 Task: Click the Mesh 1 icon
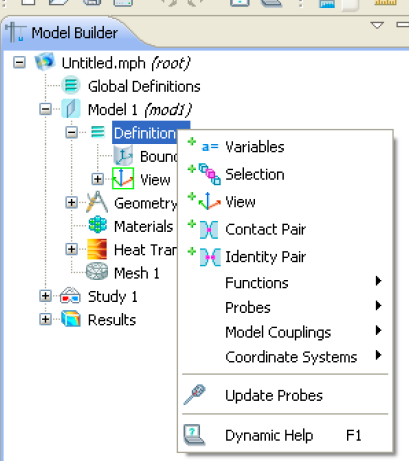pyautogui.click(x=97, y=272)
